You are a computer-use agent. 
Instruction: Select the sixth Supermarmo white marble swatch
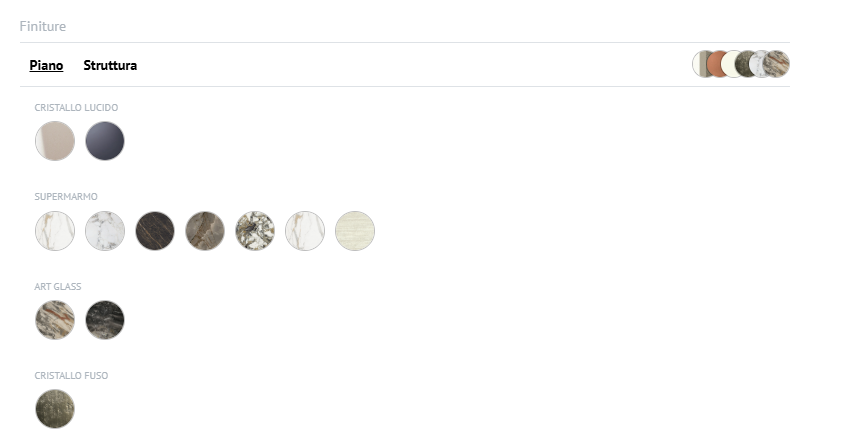305,231
